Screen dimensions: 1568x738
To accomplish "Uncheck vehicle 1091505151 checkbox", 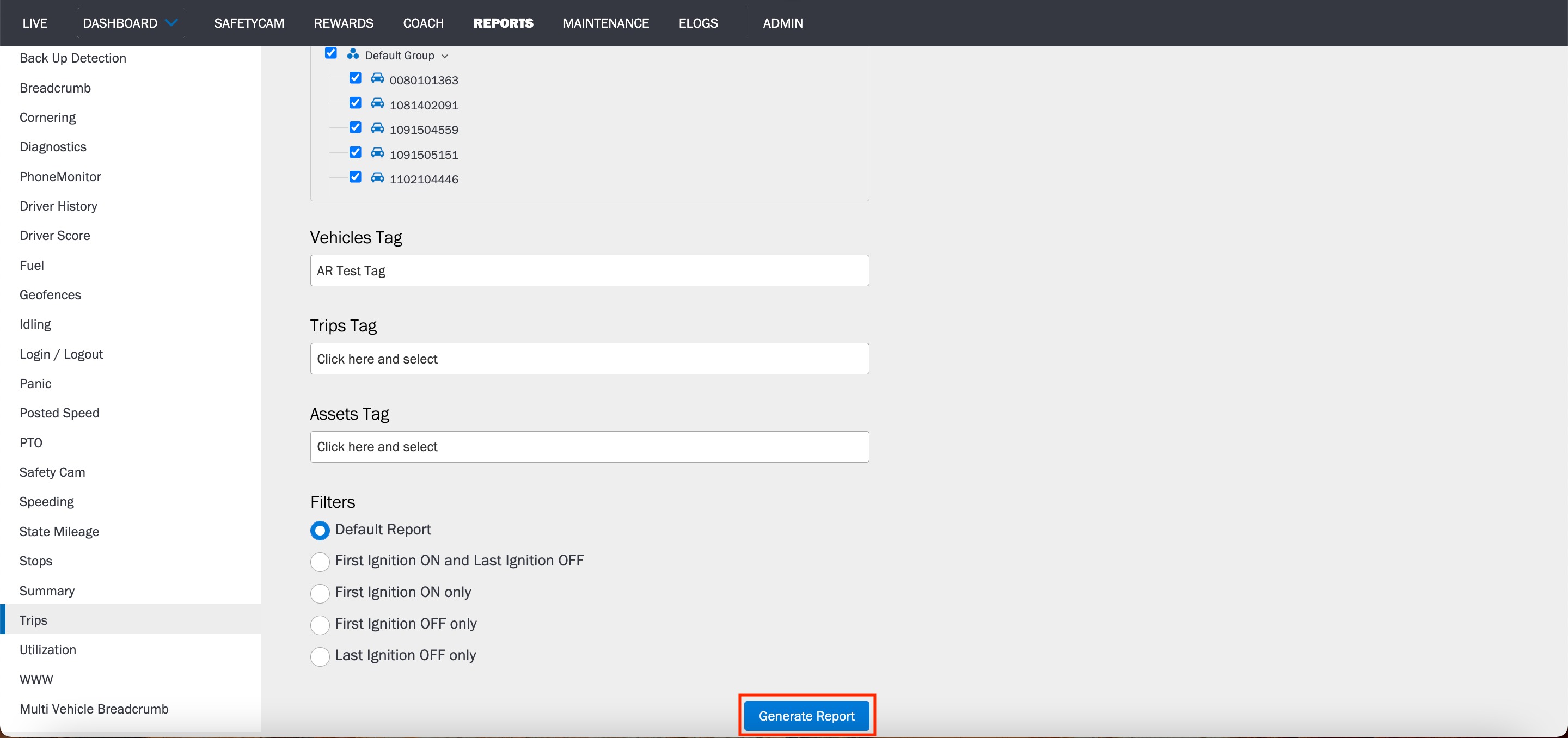I will pos(356,152).
